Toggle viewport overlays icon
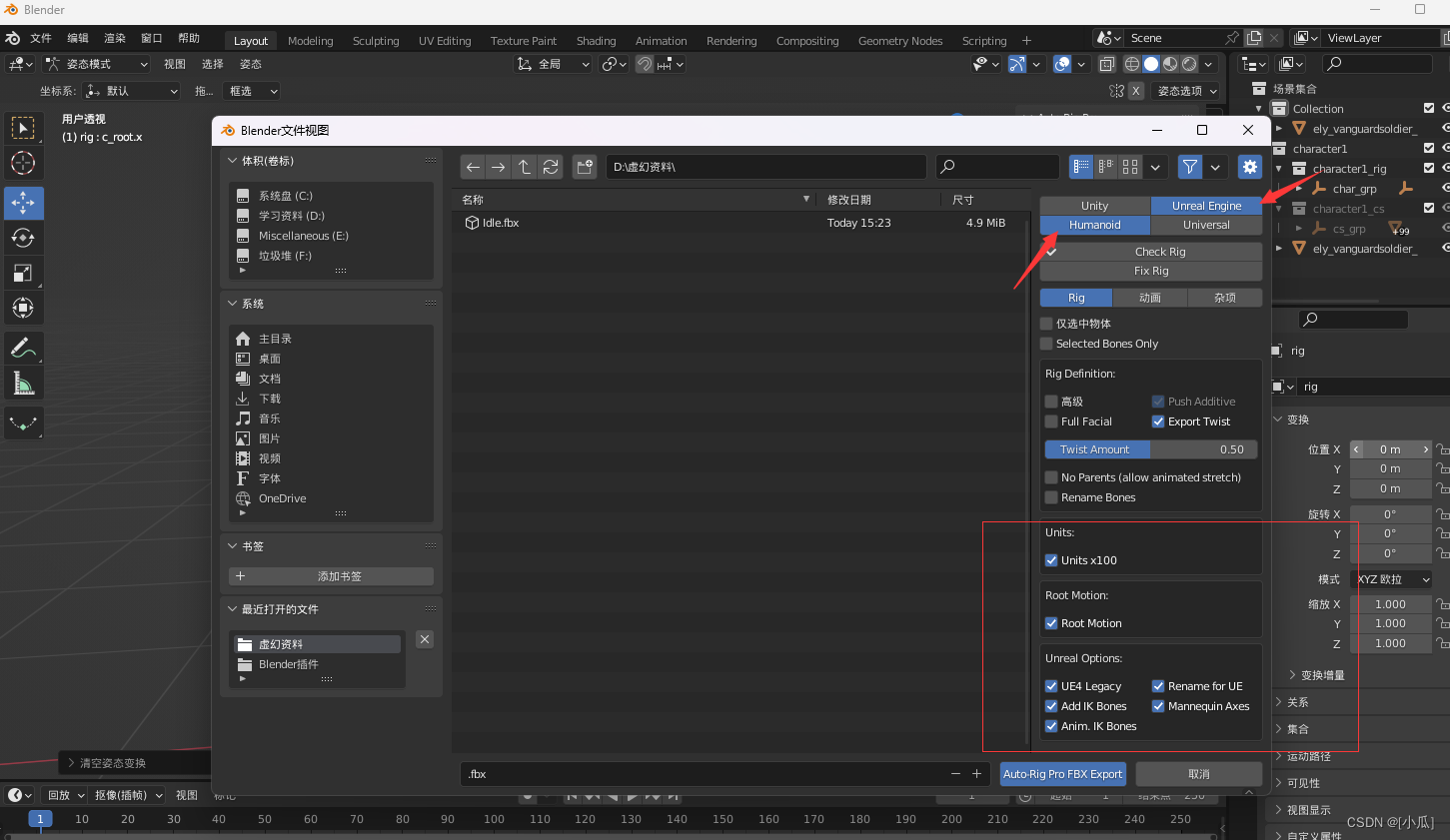The image size is (1450, 840). pyautogui.click(x=1062, y=64)
